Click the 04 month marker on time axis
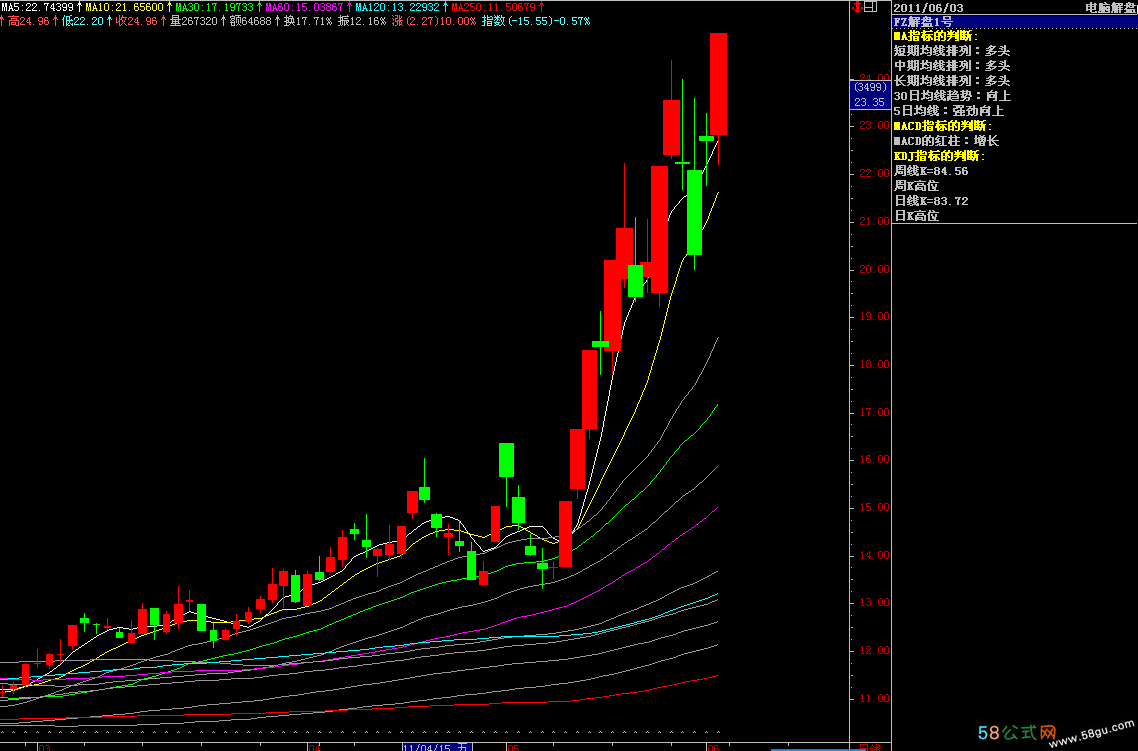Screen dimensions: 1138x751 (x=314, y=747)
